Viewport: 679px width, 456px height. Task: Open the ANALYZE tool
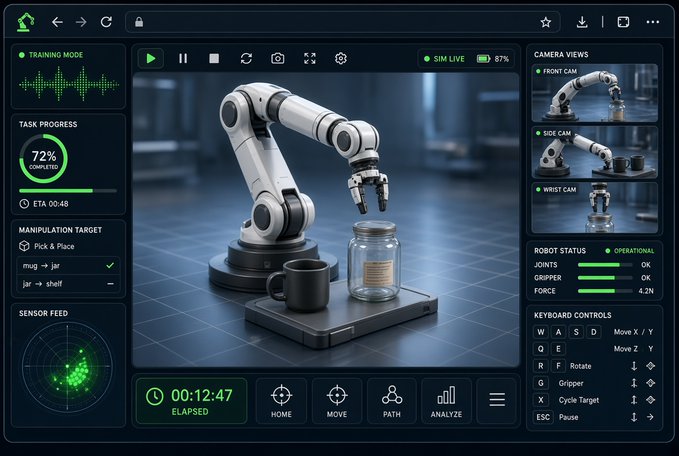[x=446, y=401]
